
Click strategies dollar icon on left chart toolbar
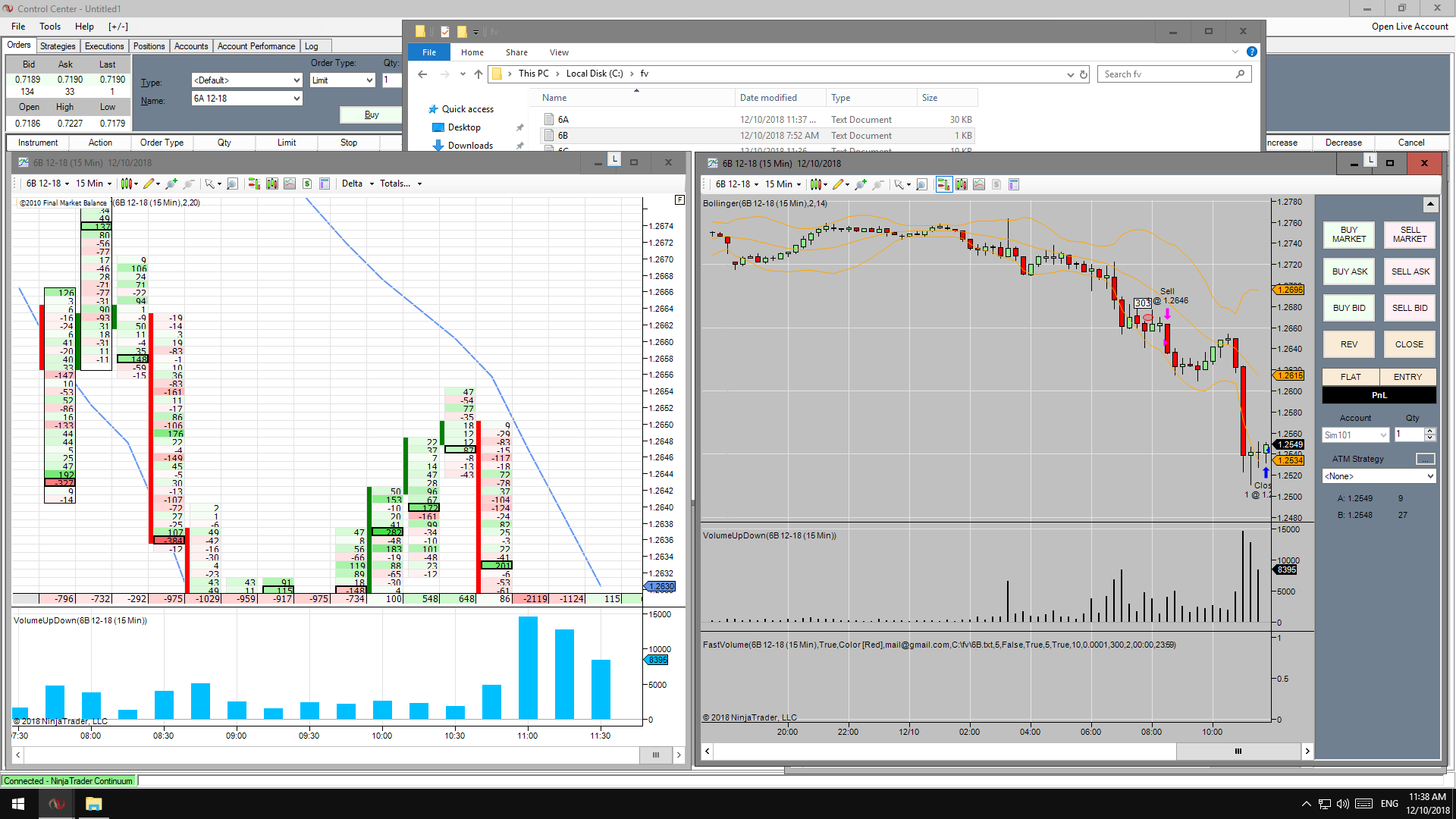coord(306,184)
